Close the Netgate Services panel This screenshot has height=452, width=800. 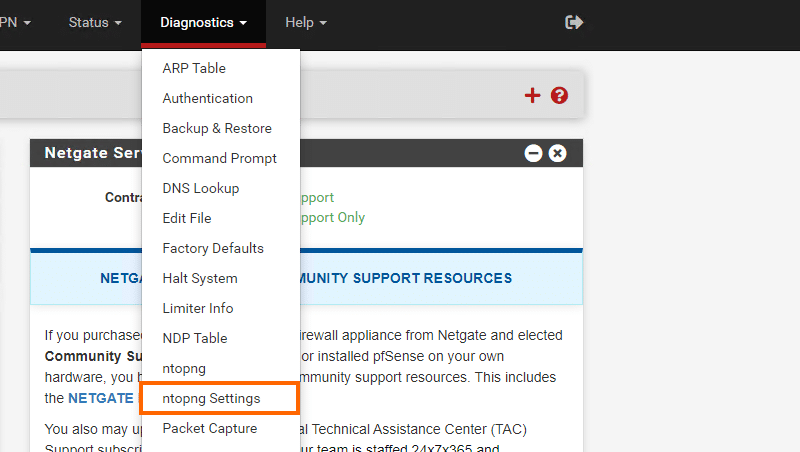pyautogui.click(x=558, y=153)
